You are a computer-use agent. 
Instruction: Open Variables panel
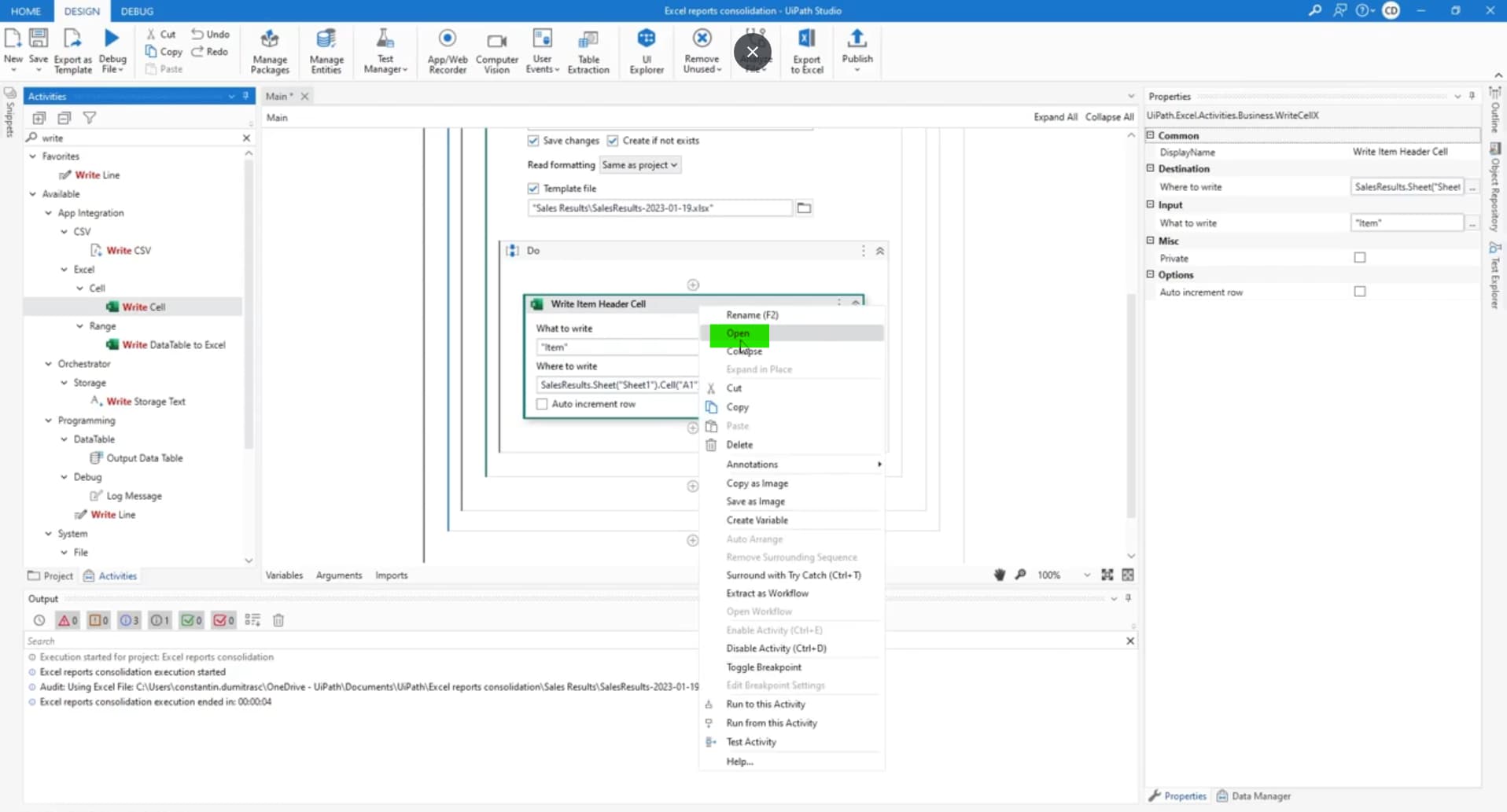point(284,575)
